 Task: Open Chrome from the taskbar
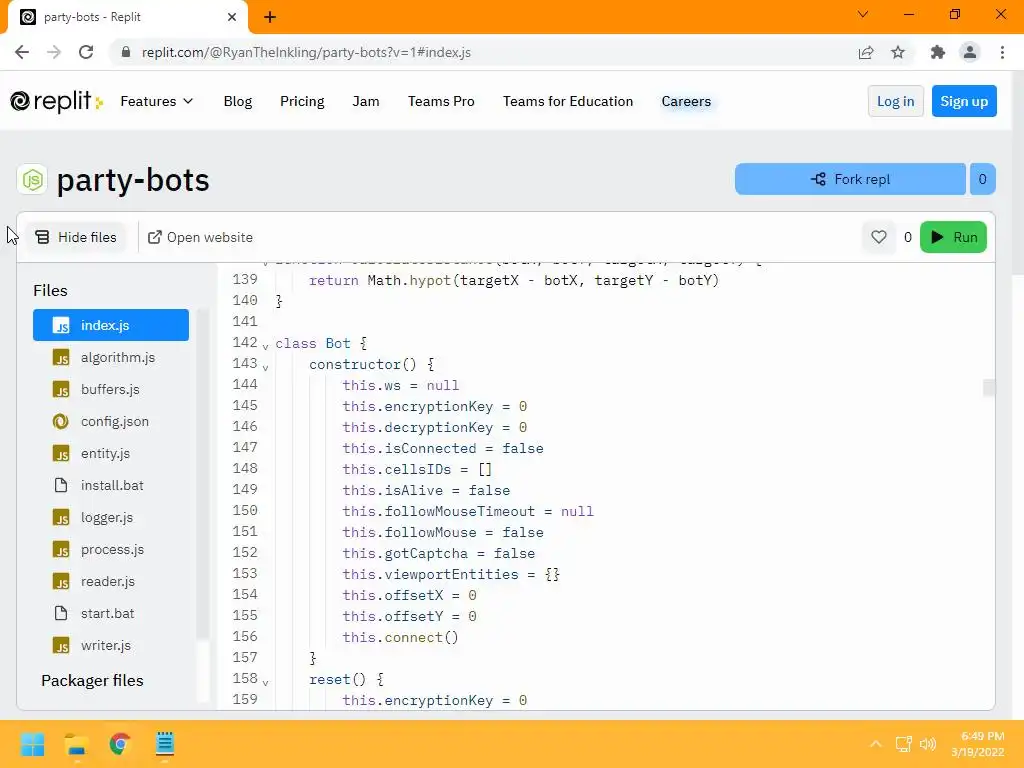coord(120,744)
